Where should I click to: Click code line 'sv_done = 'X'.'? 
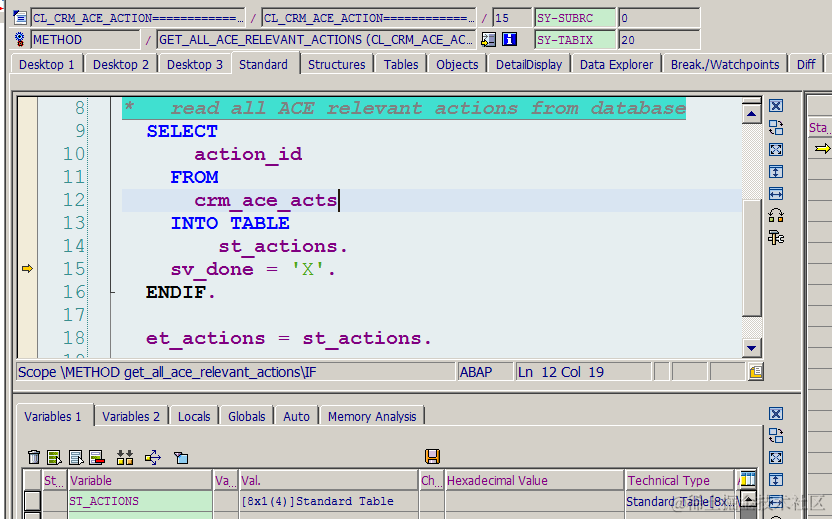tap(253, 269)
